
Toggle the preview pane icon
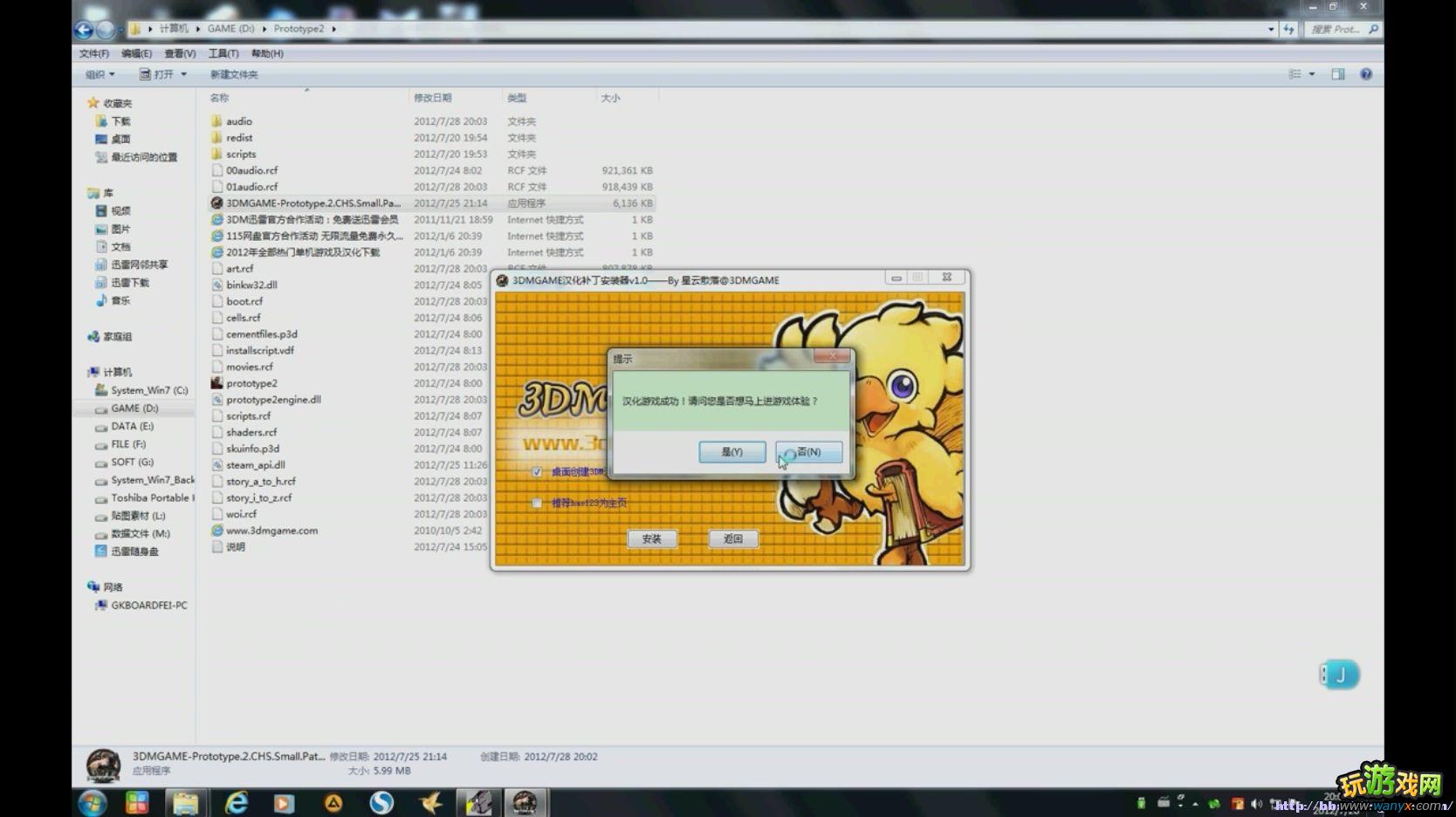pyautogui.click(x=1338, y=74)
